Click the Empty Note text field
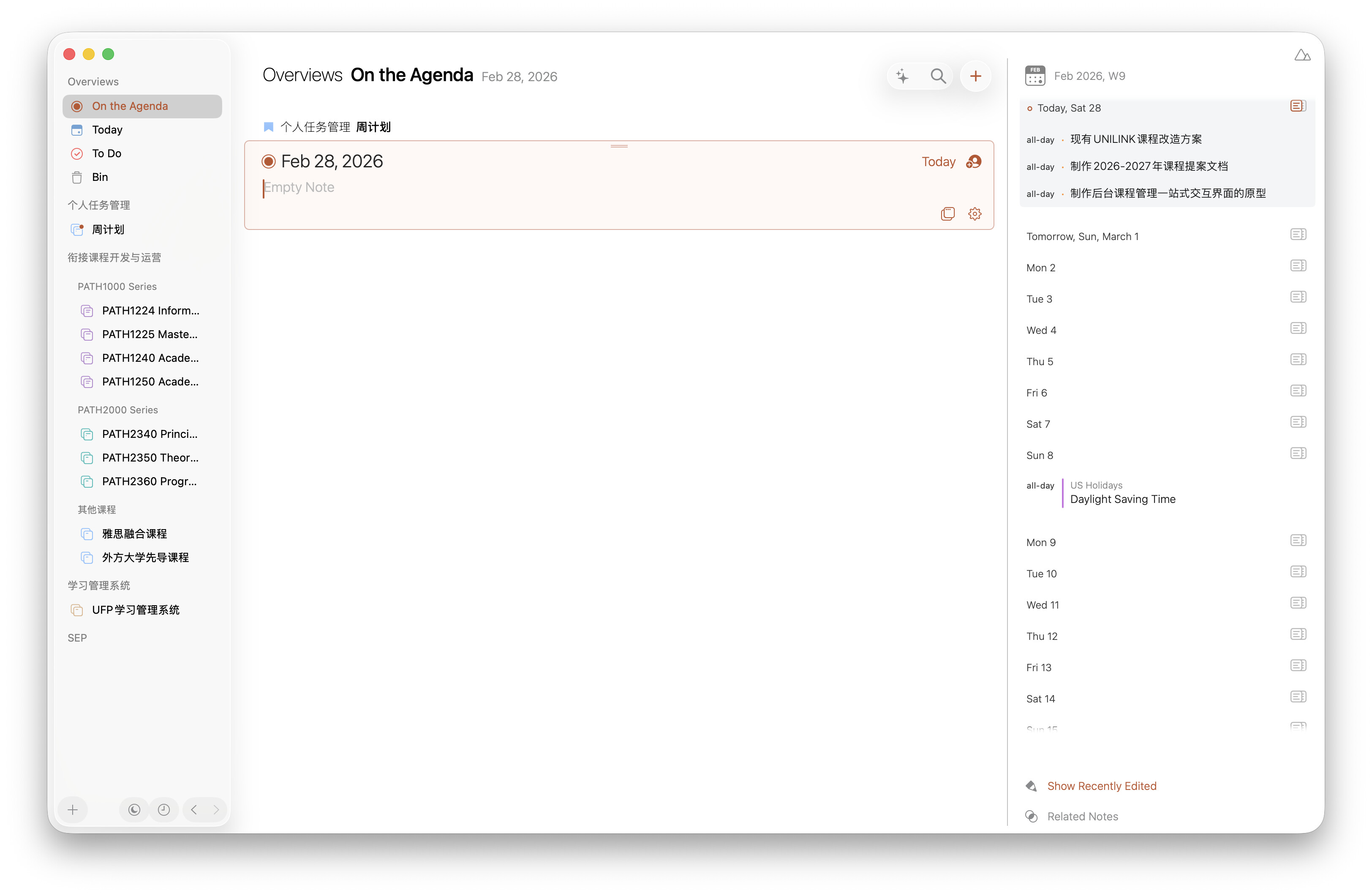The height and width of the screenshot is (896, 1372). [299, 188]
